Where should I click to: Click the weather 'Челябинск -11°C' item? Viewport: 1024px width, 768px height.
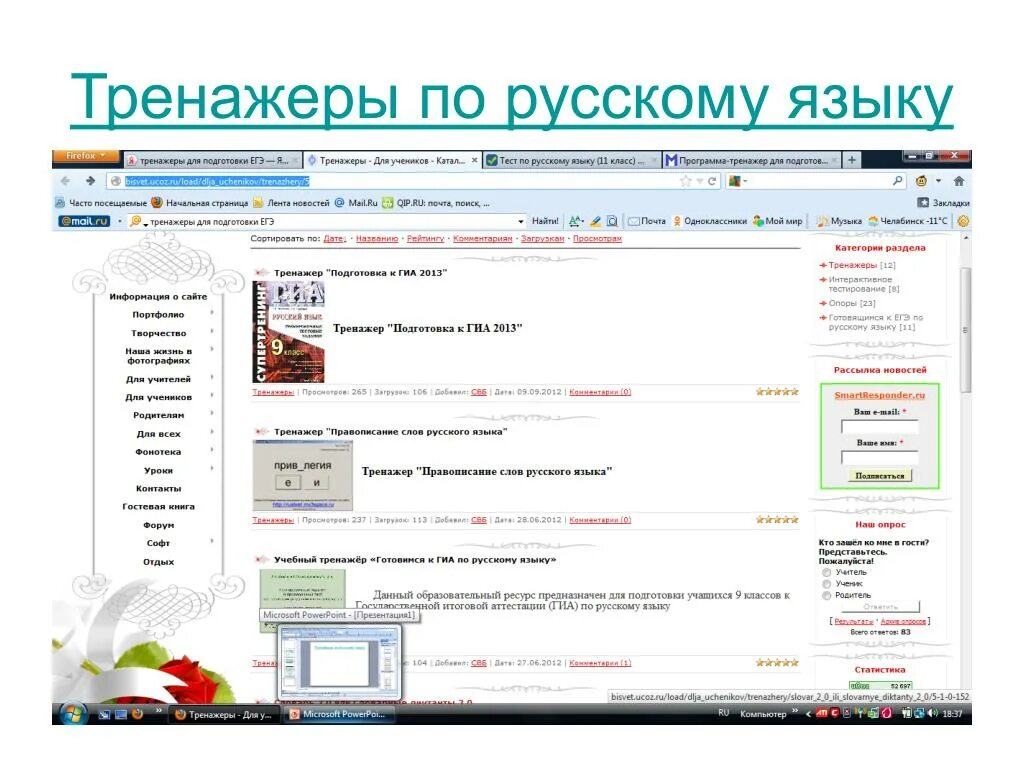click(907, 221)
